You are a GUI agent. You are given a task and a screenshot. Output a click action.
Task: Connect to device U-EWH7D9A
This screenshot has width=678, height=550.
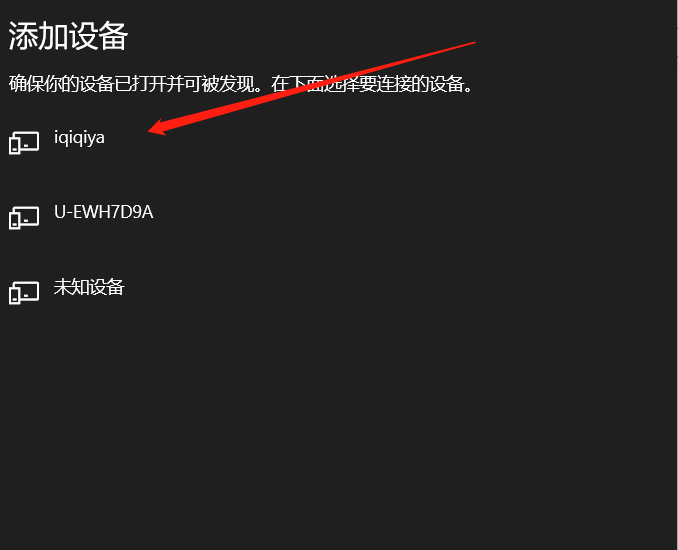click(x=339, y=217)
